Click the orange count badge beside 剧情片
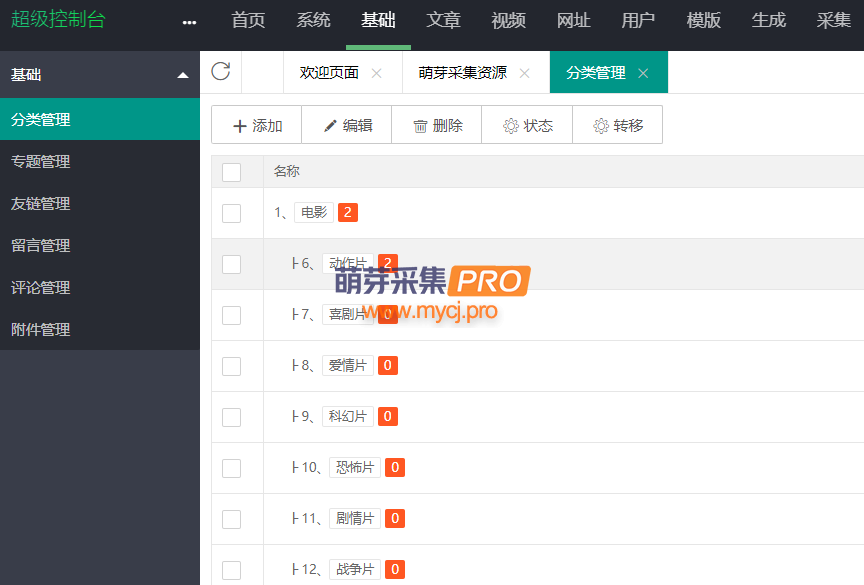The image size is (864, 585). pyautogui.click(x=395, y=518)
